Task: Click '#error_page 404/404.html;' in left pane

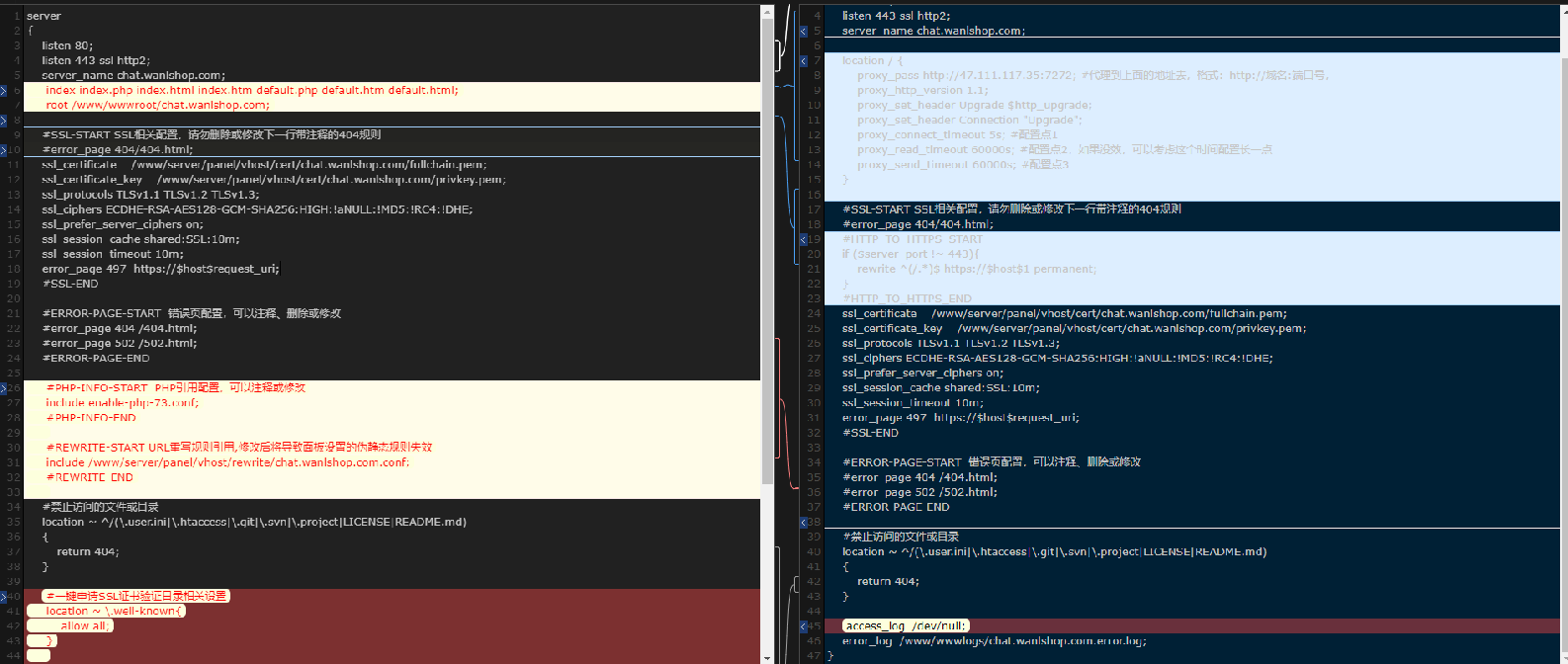Action: coord(118,150)
